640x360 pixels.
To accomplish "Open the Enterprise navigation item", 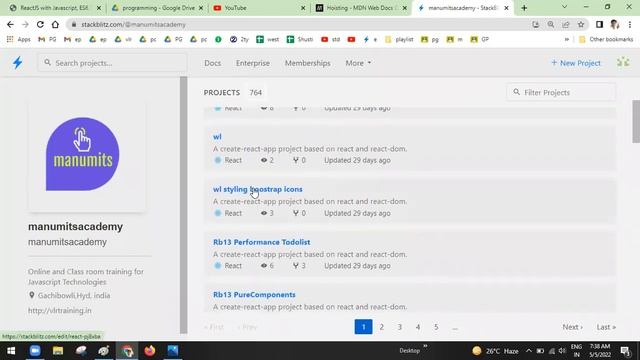I will (253, 63).
